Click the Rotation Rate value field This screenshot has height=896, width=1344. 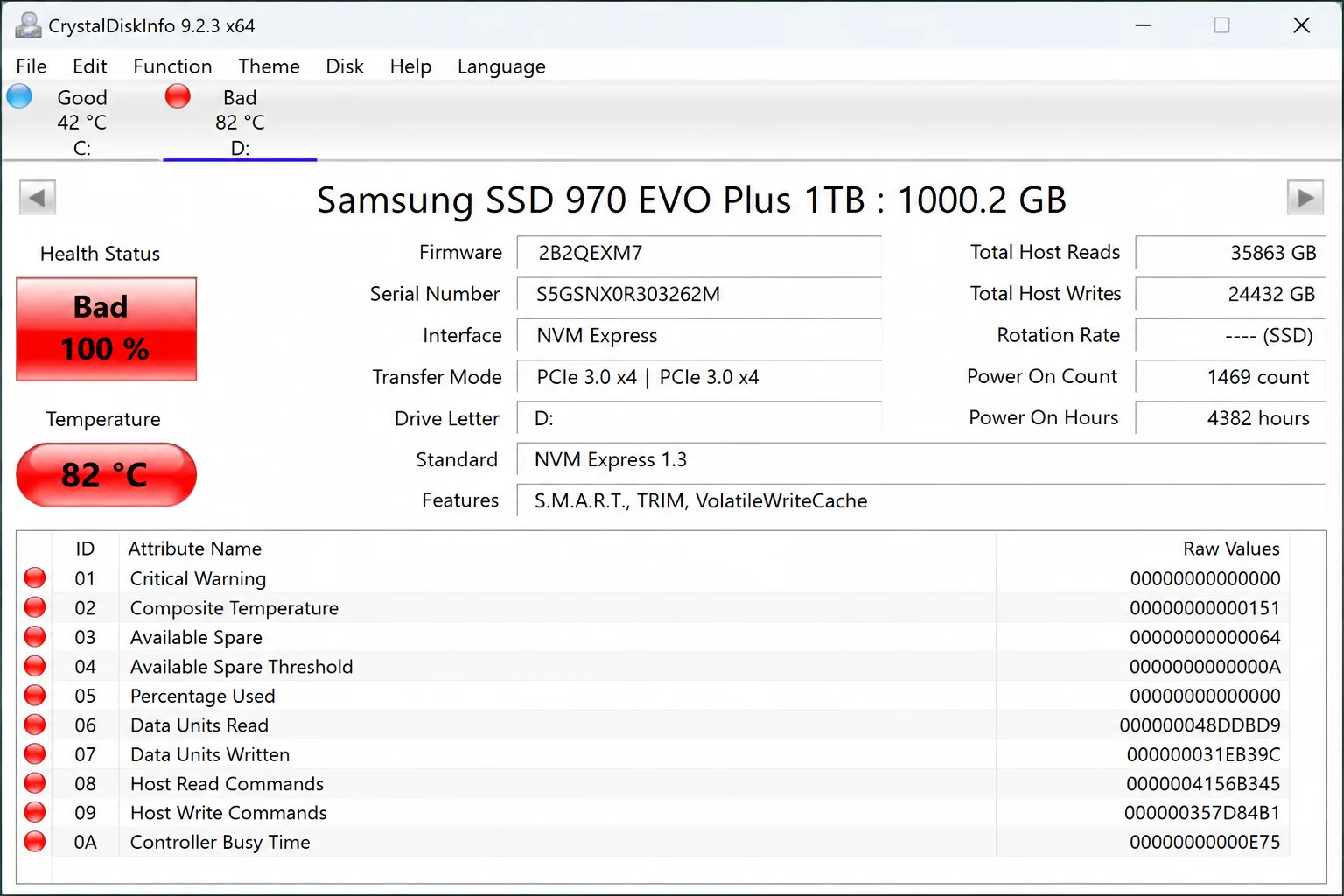pyautogui.click(x=1230, y=335)
